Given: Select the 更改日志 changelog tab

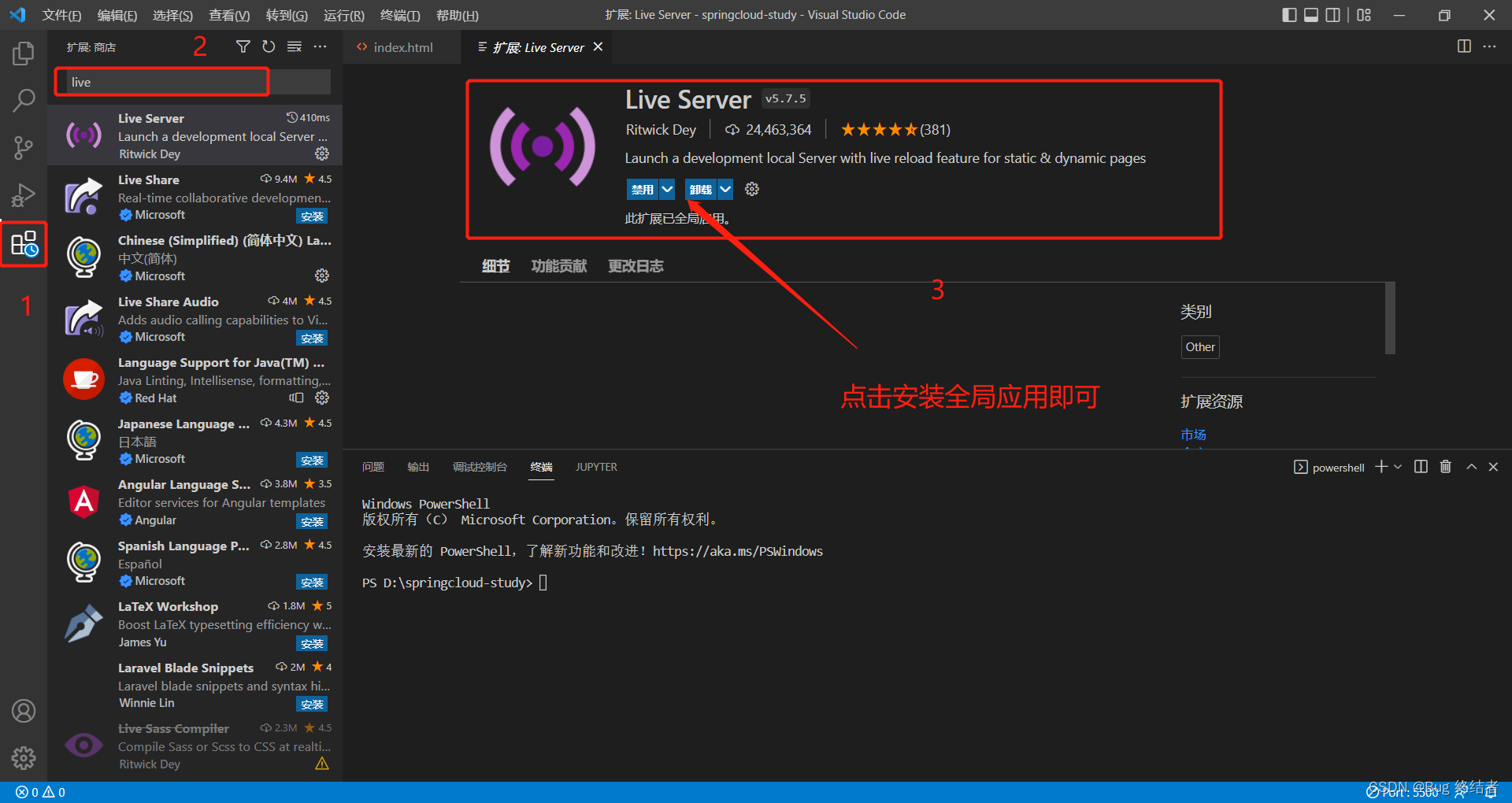Looking at the screenshot, I should point(636,266).
